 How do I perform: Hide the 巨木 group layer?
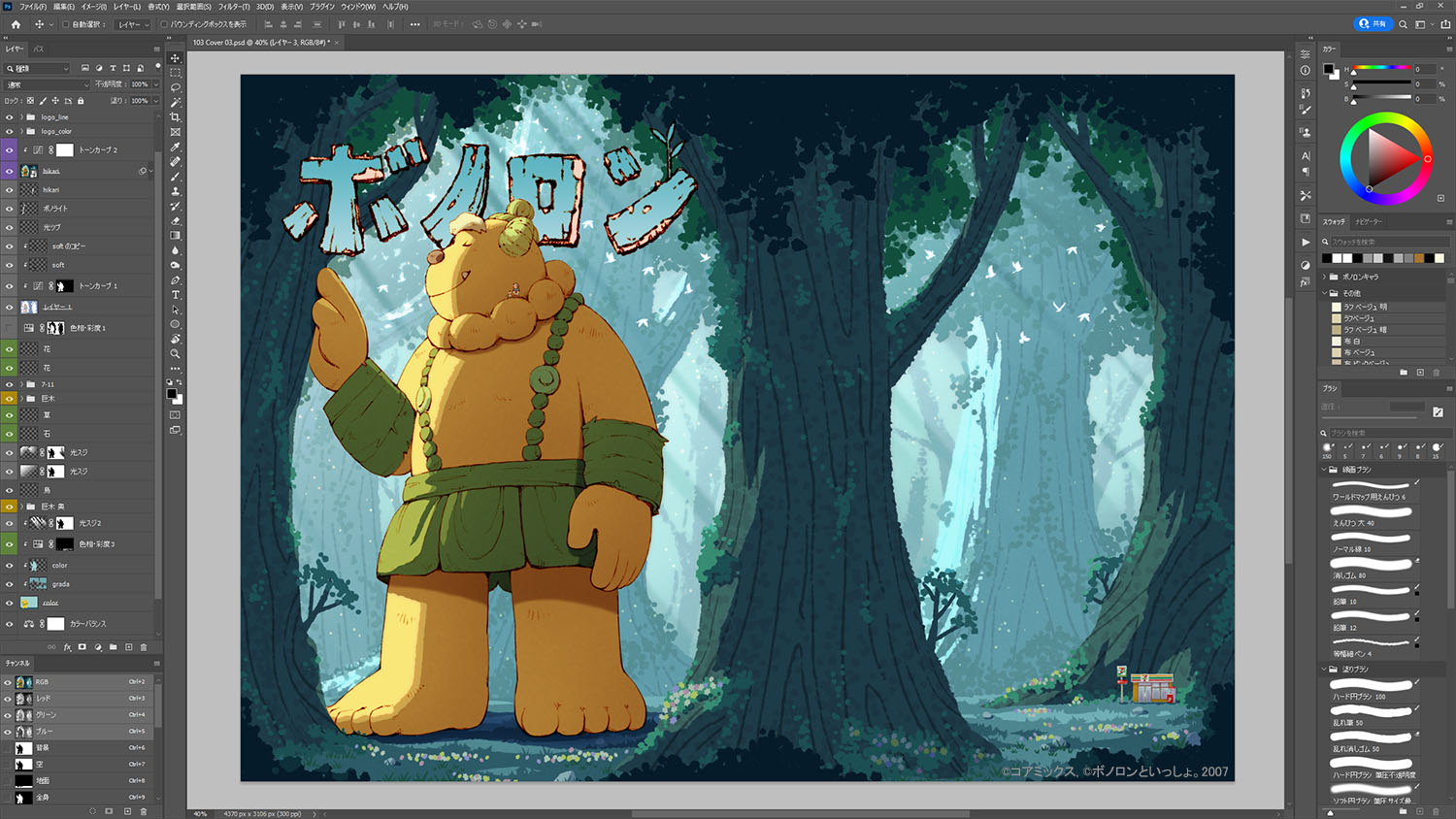10,399
